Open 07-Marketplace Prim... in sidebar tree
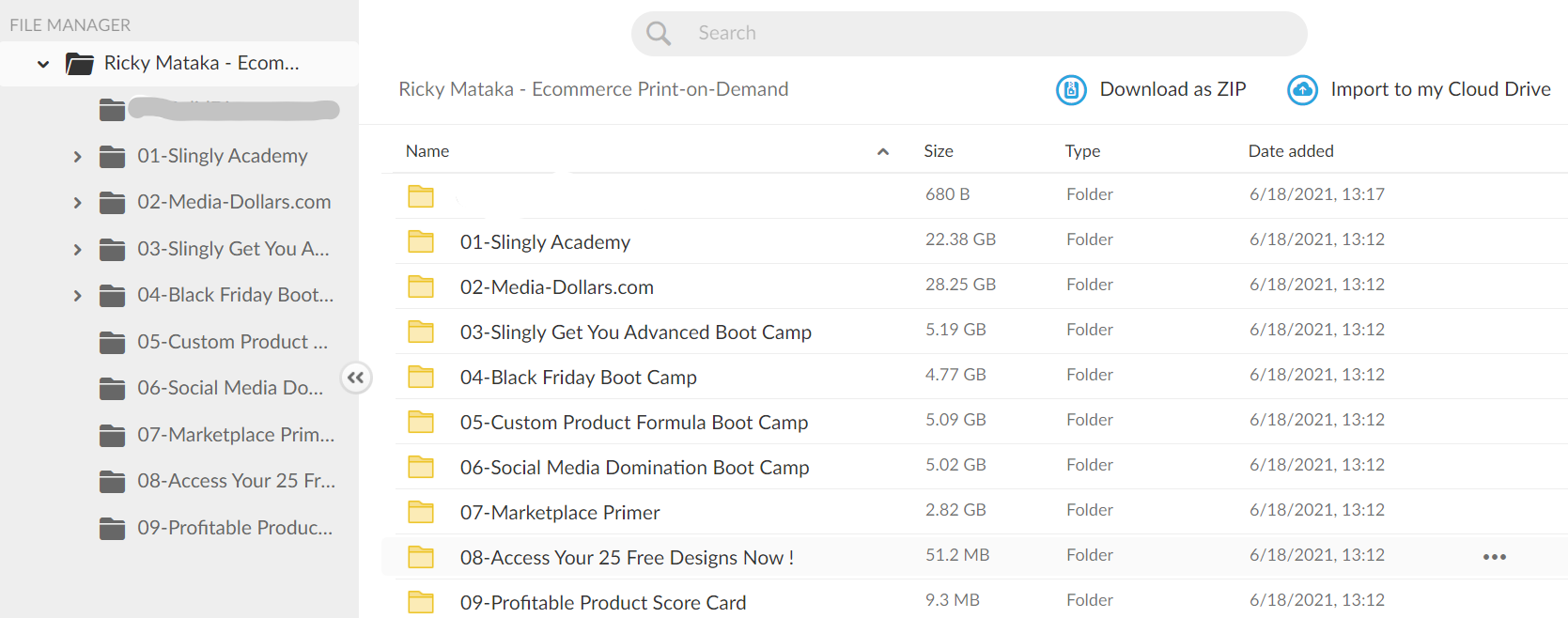This screenshot has width=1568, height=618. pos(236,435)
